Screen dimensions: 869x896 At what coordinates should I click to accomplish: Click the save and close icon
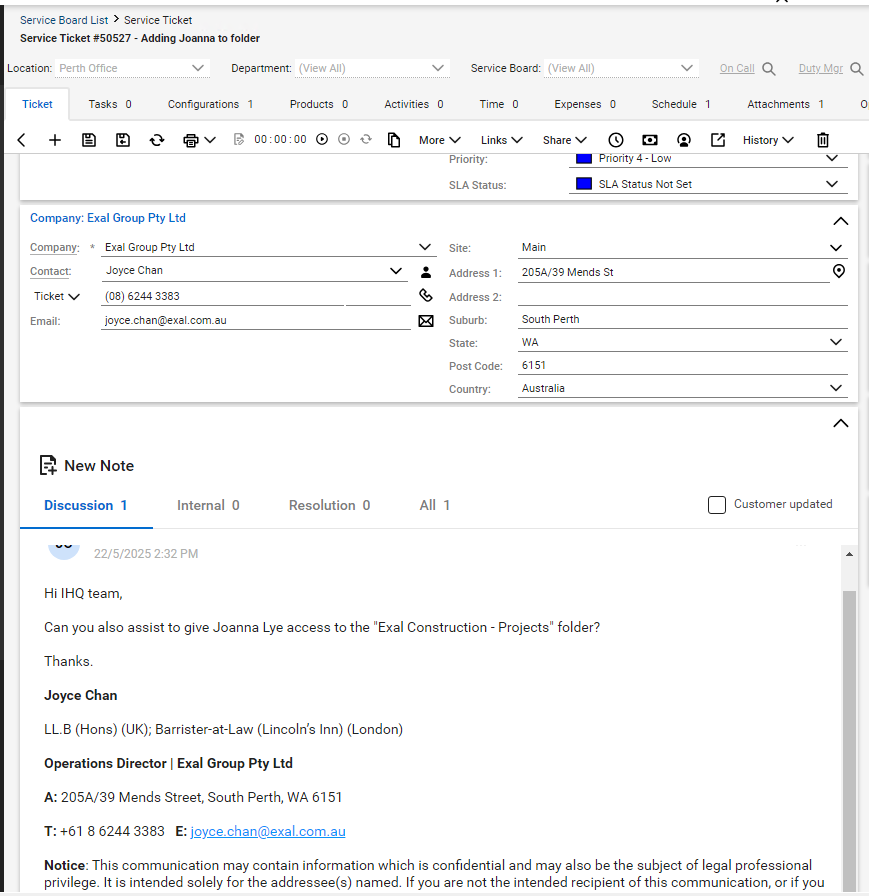point(123,140)
